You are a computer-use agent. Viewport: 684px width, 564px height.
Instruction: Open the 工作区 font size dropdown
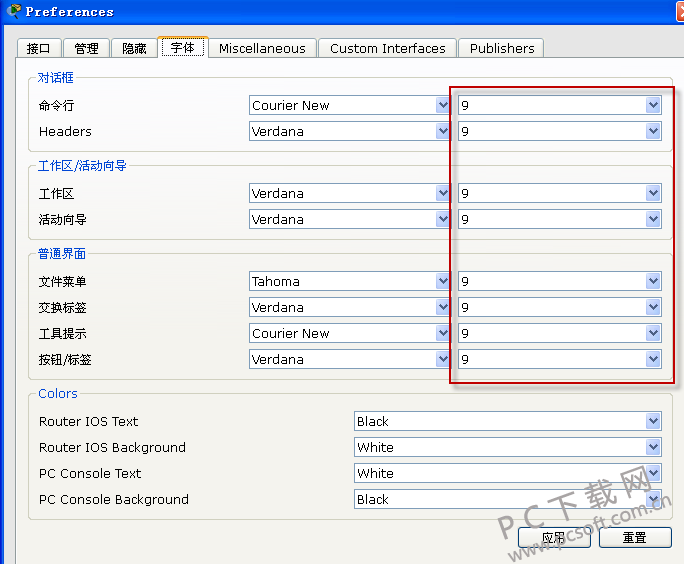[560, 193]
